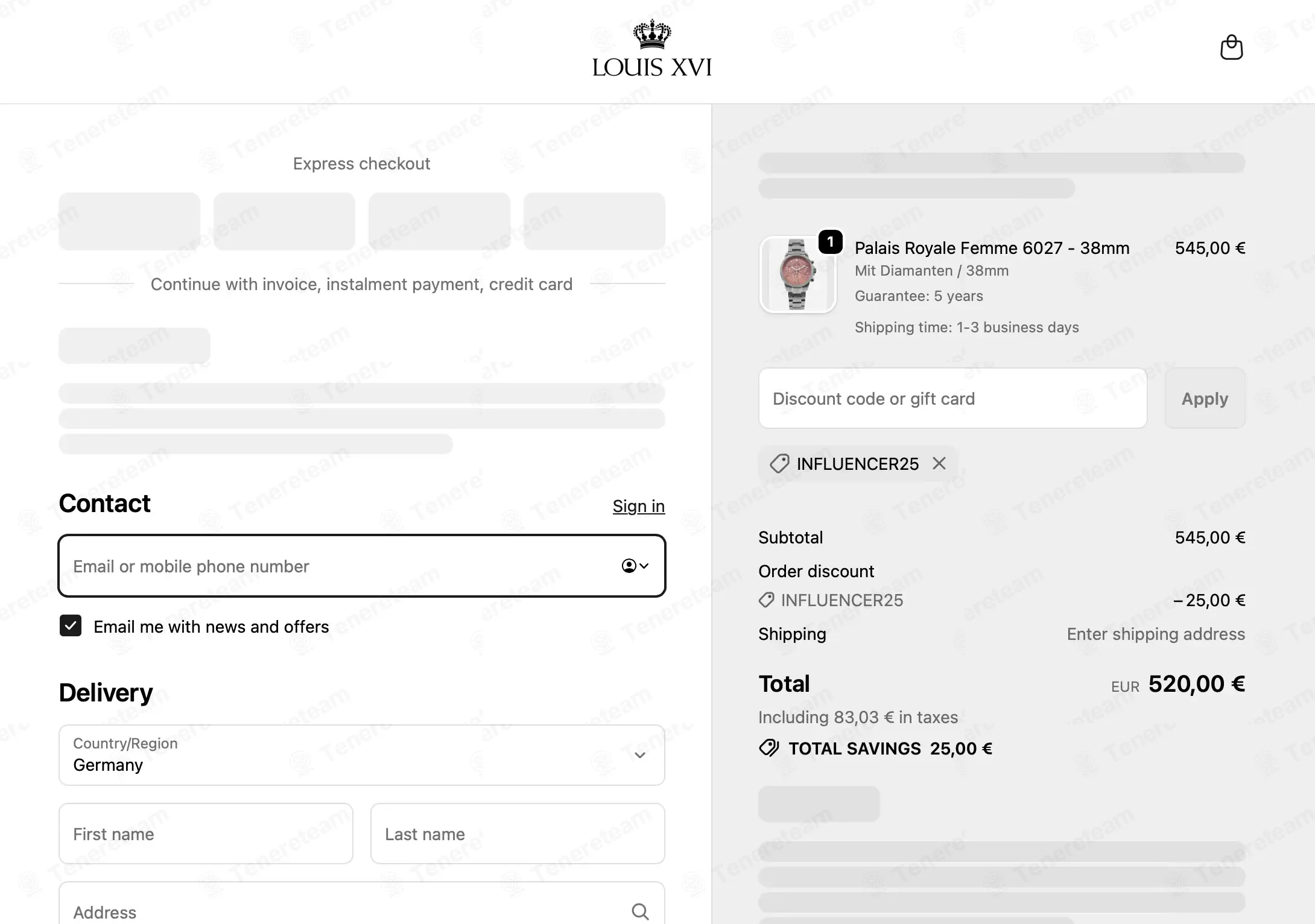Open the Country/Region dropdown

coord(362,755)
